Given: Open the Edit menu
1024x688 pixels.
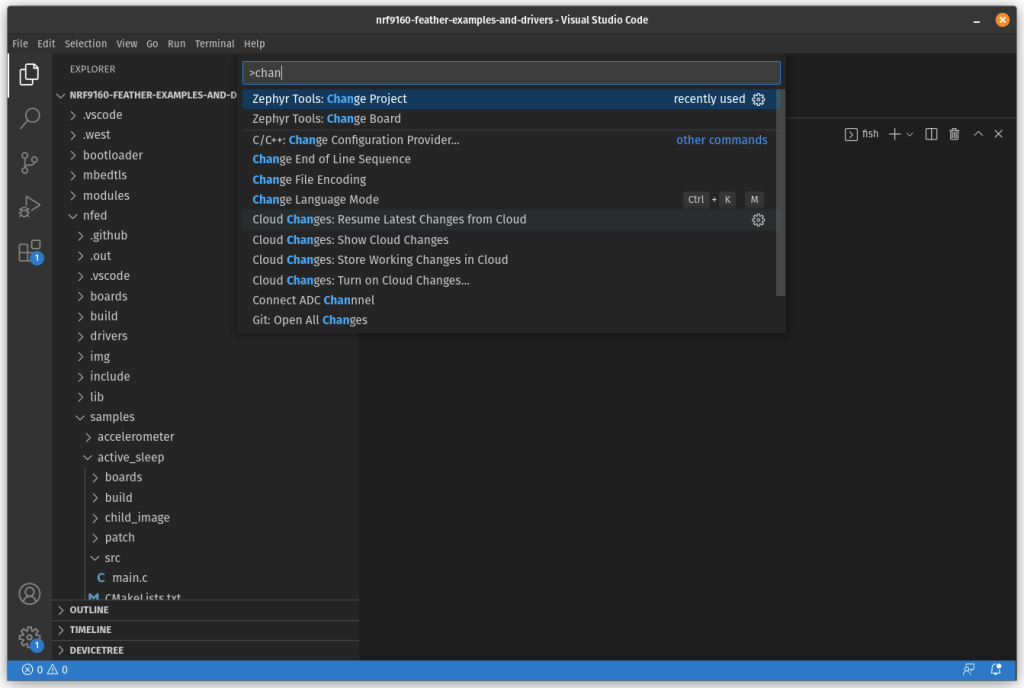Looking at the screenshot, I should (x=46, y=44).
